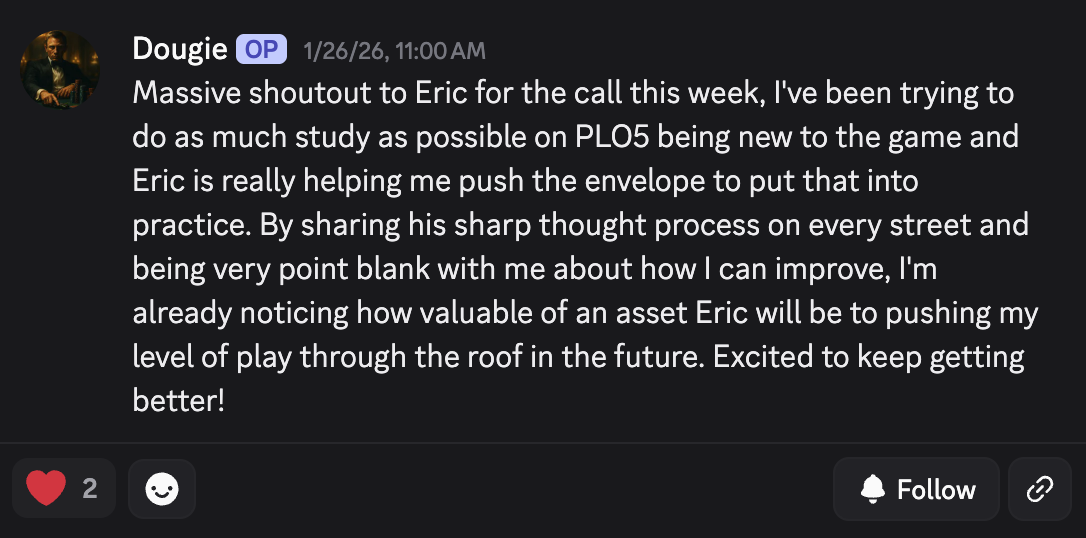The width and height of the screenshot is (1086, 538).
Task: Click the bell icon inside Follow
Action: 873,489
